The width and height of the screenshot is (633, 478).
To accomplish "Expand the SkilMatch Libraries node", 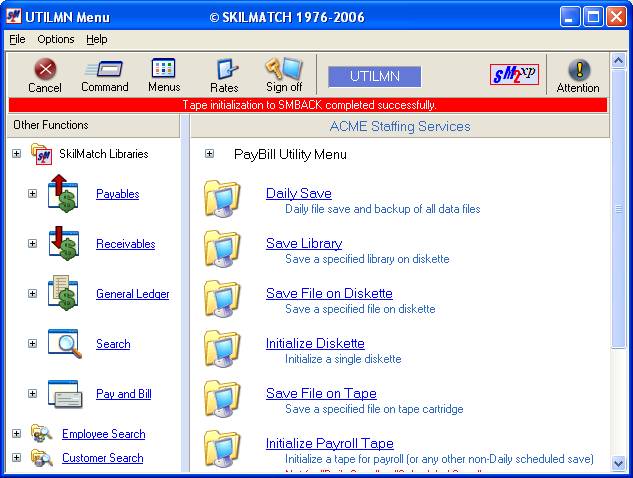I will click(x=17, y=154).
